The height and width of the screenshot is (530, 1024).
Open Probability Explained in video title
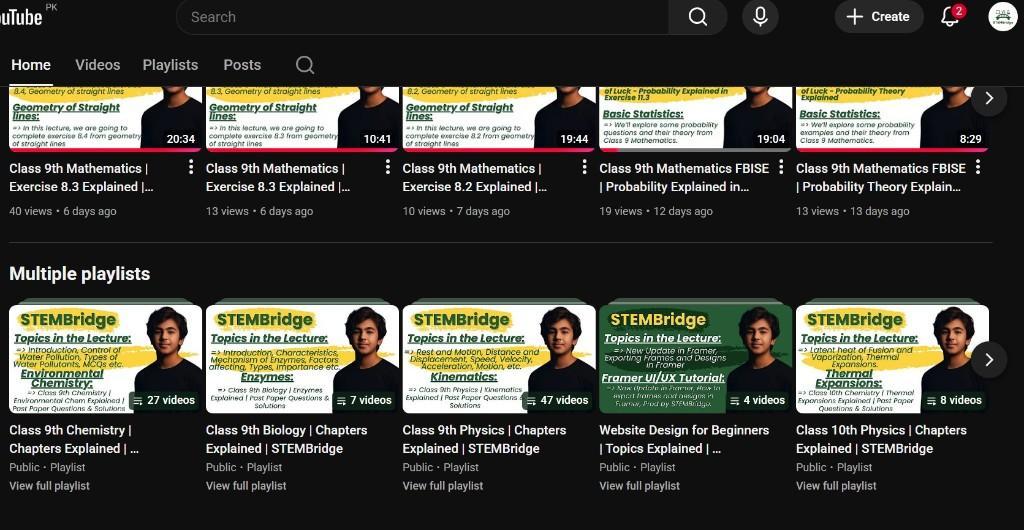(684, 178)
